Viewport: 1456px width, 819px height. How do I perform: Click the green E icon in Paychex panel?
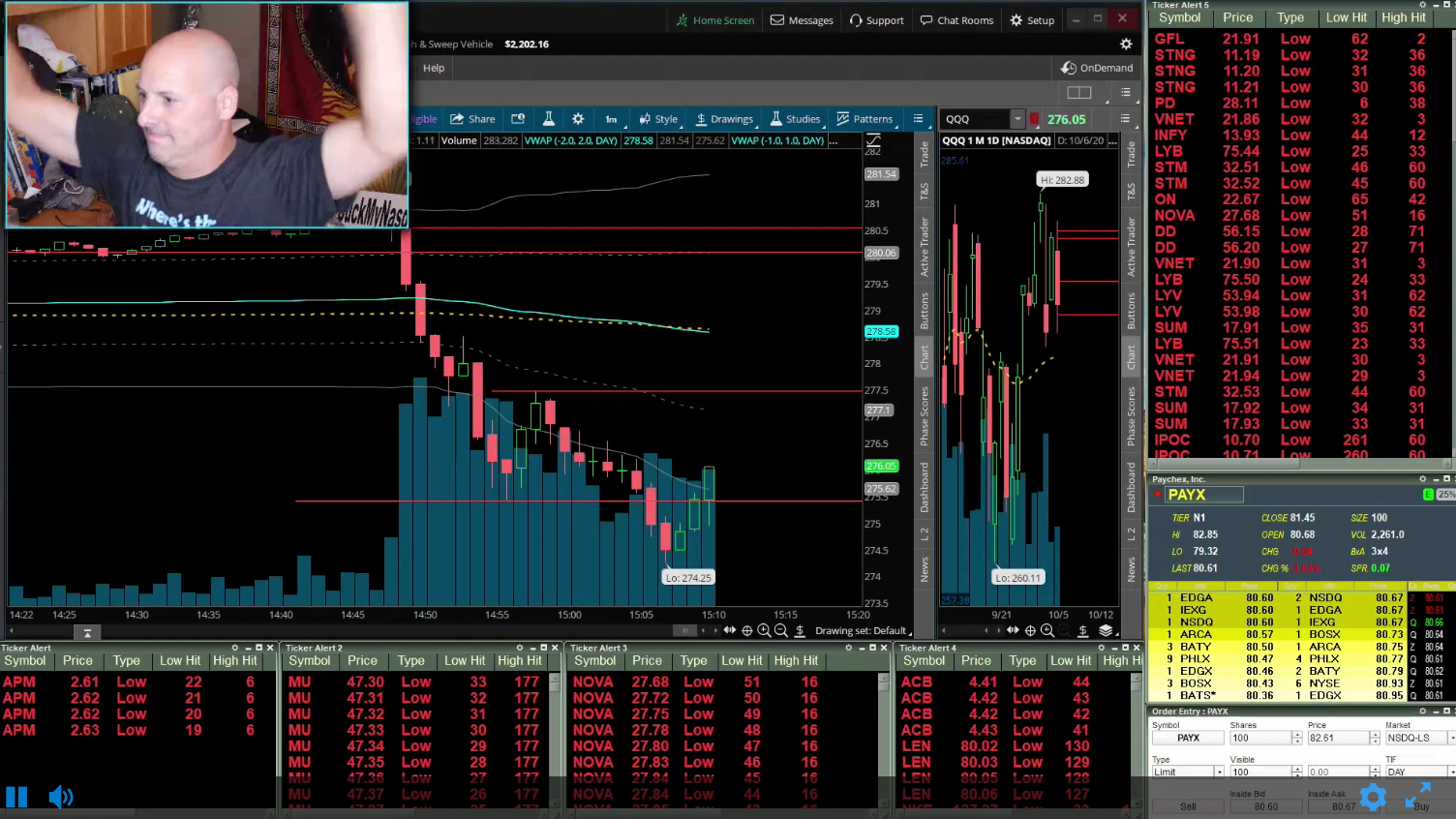(1428, 495)
